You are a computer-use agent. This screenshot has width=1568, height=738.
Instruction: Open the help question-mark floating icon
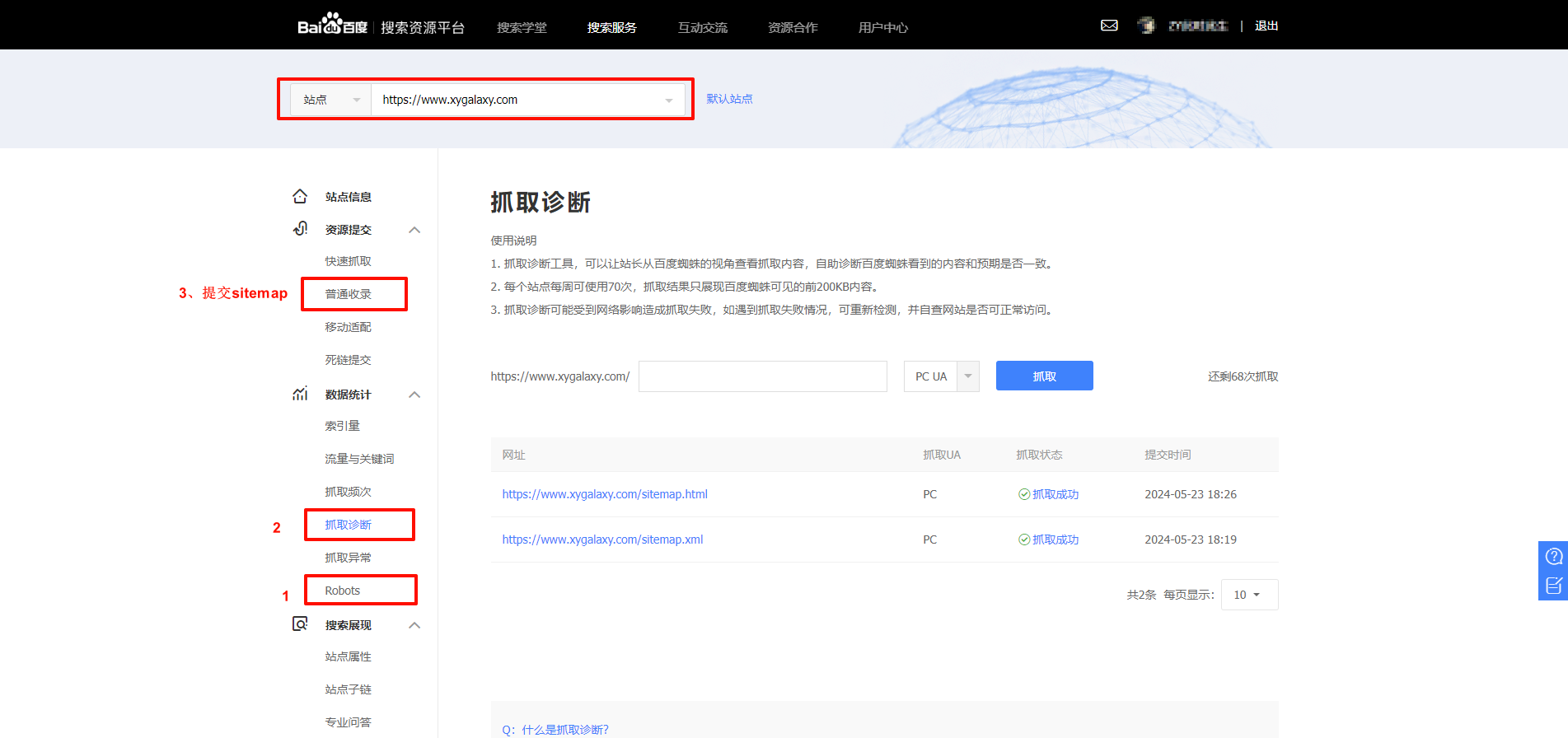pyautogui.click(x=1553, y=556)
